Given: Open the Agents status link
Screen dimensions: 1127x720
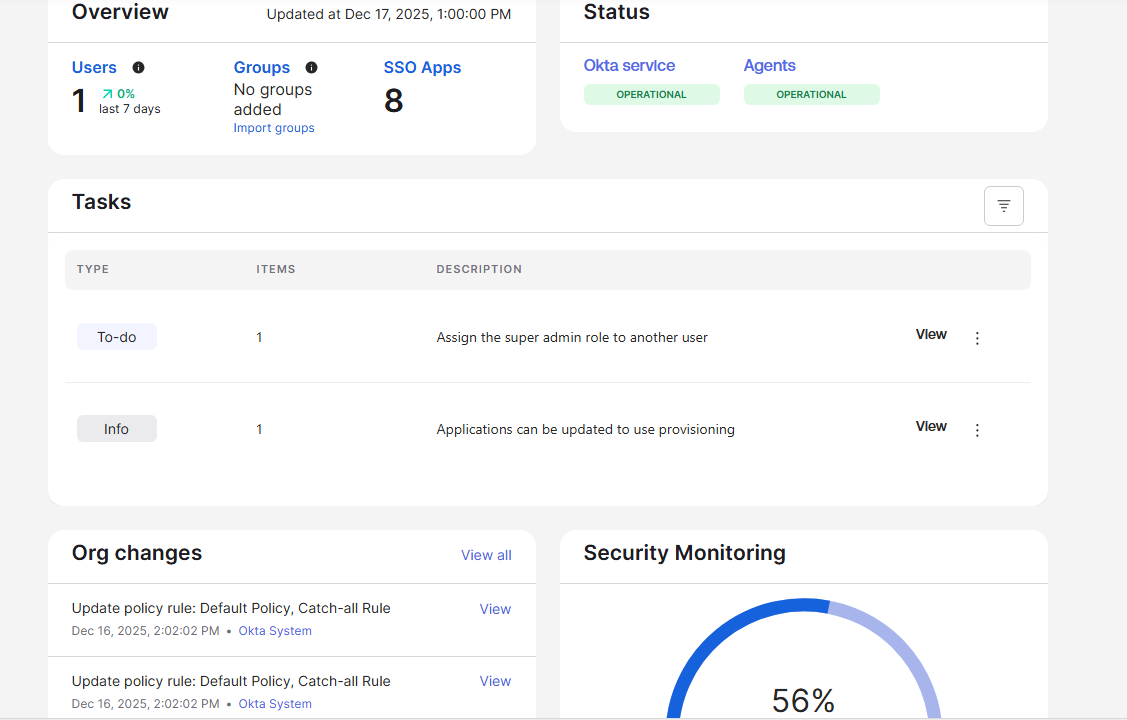Looking at the screenshot, I should (769, 65).
